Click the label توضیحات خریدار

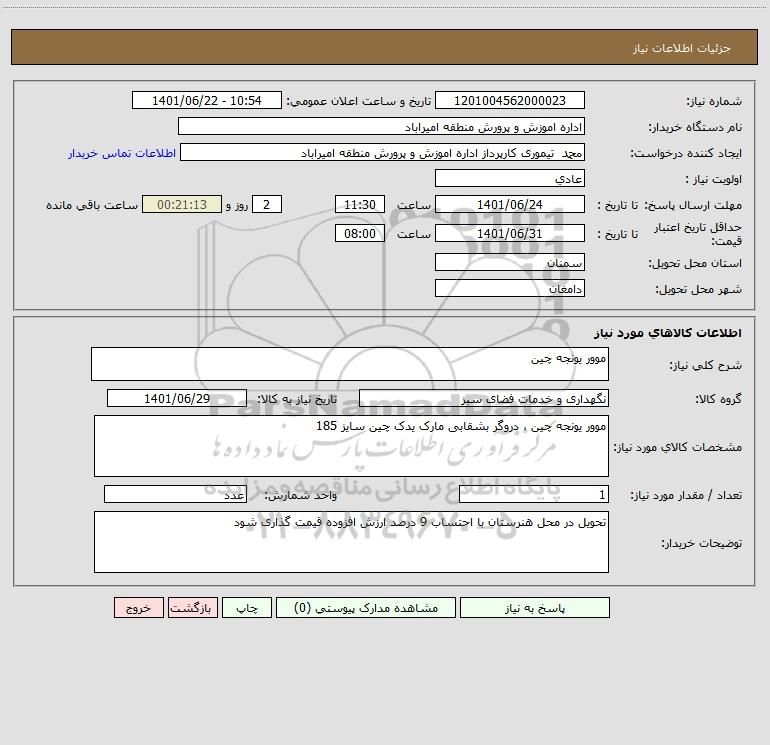coord(701,543)
